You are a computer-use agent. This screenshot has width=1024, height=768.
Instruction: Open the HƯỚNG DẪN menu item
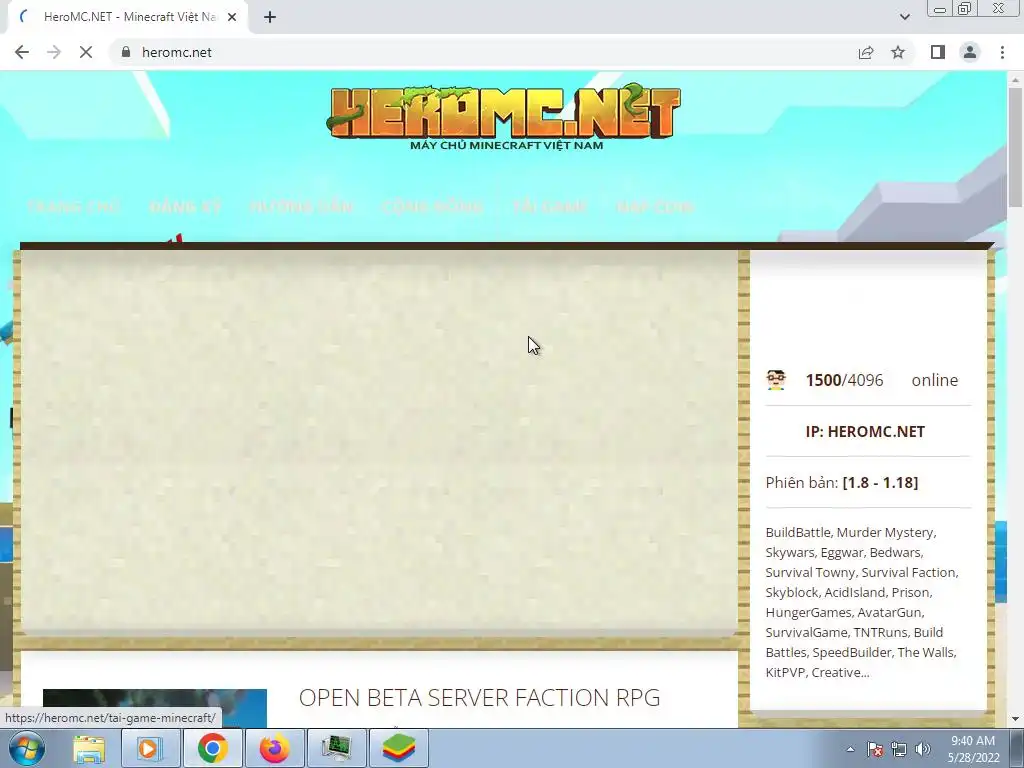301,207
